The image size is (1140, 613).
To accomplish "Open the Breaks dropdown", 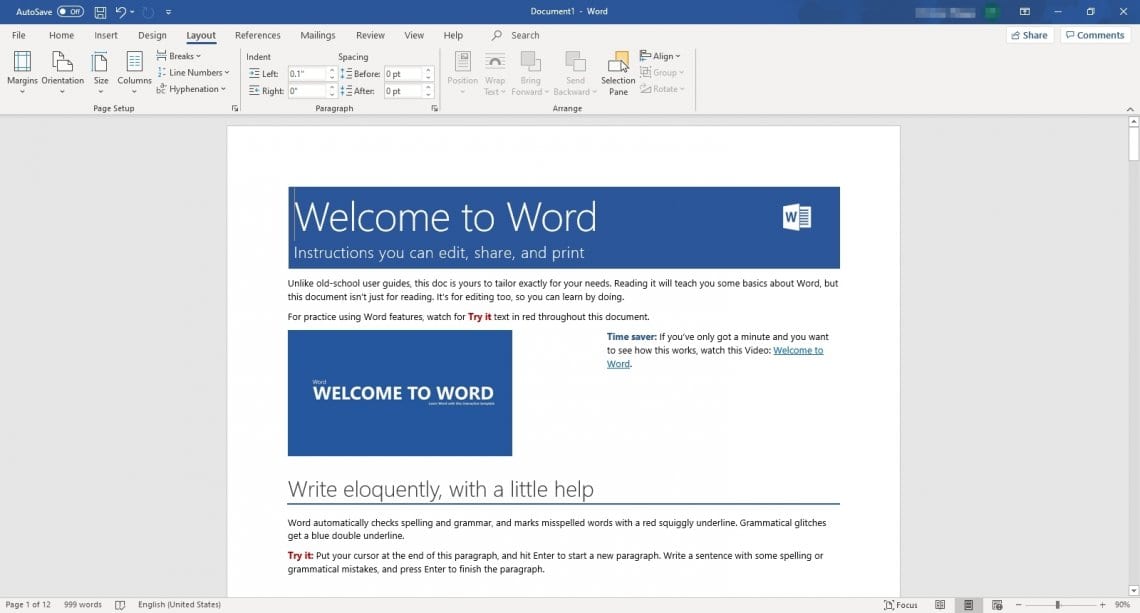I will pyautogui.click(x=180, y=55).
